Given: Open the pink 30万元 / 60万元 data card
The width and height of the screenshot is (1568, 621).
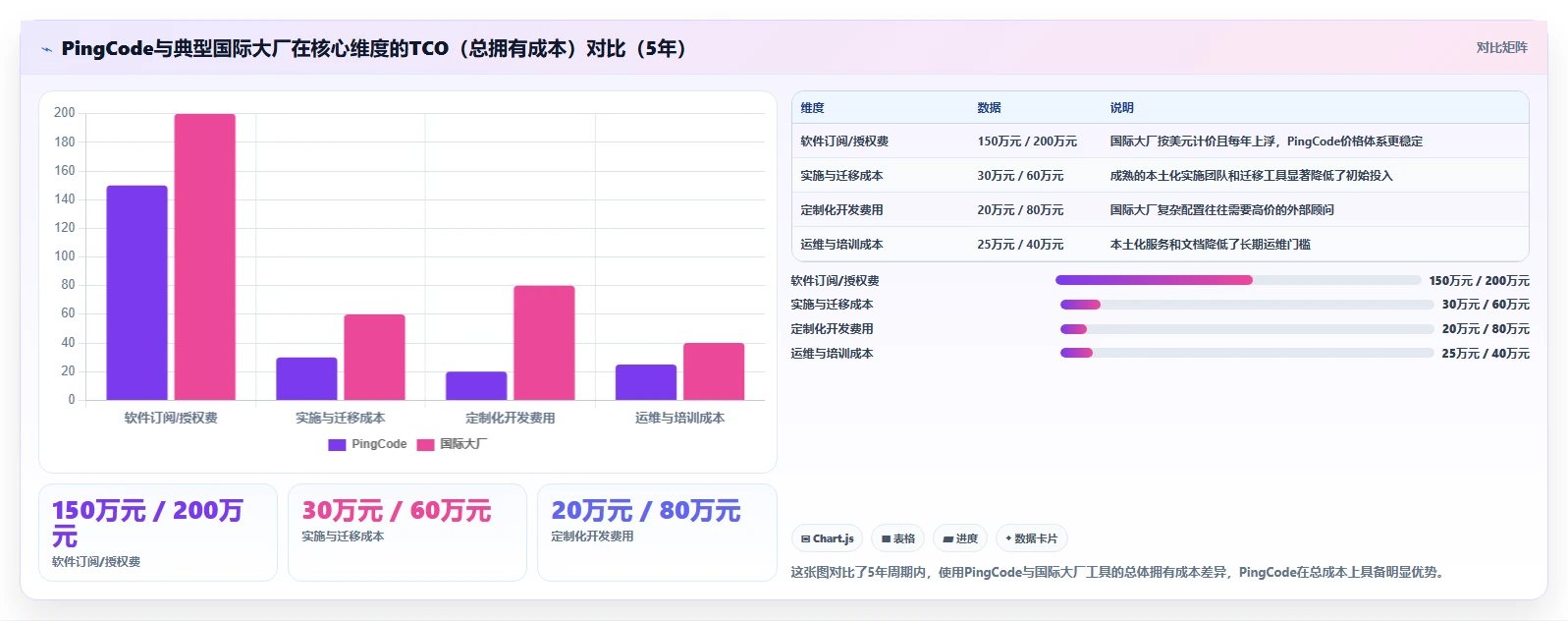Looking at the screenshot, I should [x=407, y=533].
